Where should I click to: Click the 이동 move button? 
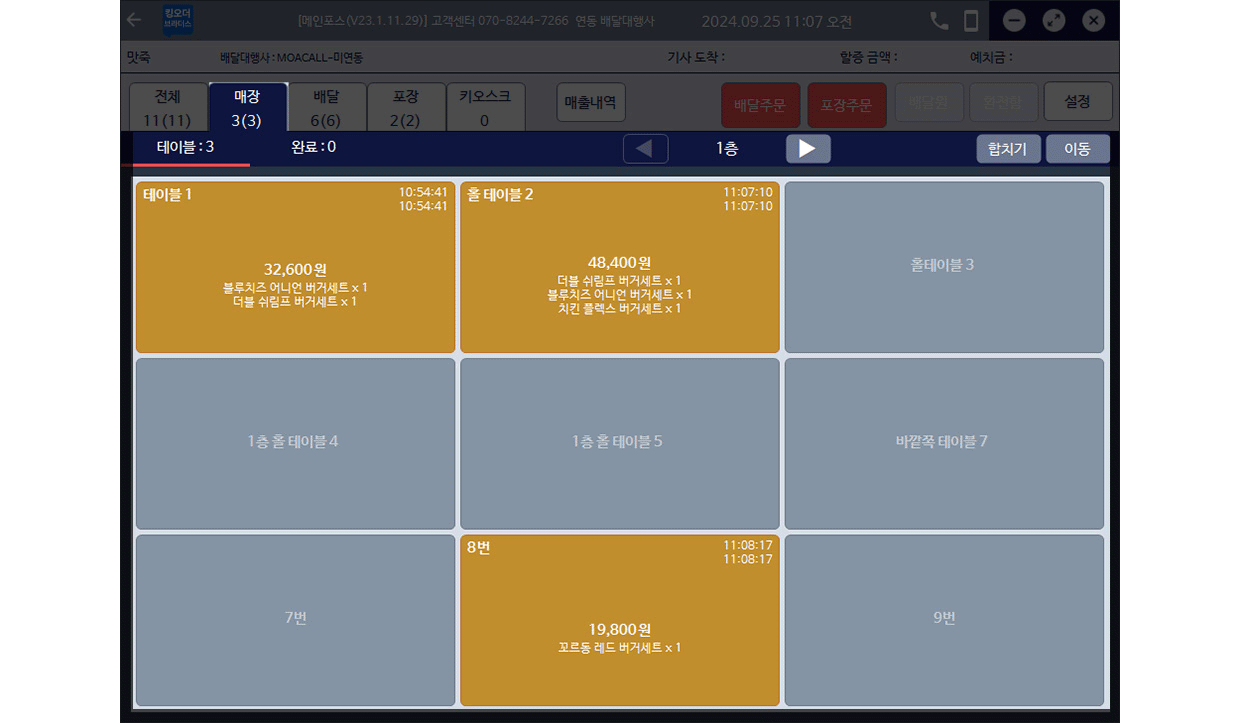point(1078,149)
